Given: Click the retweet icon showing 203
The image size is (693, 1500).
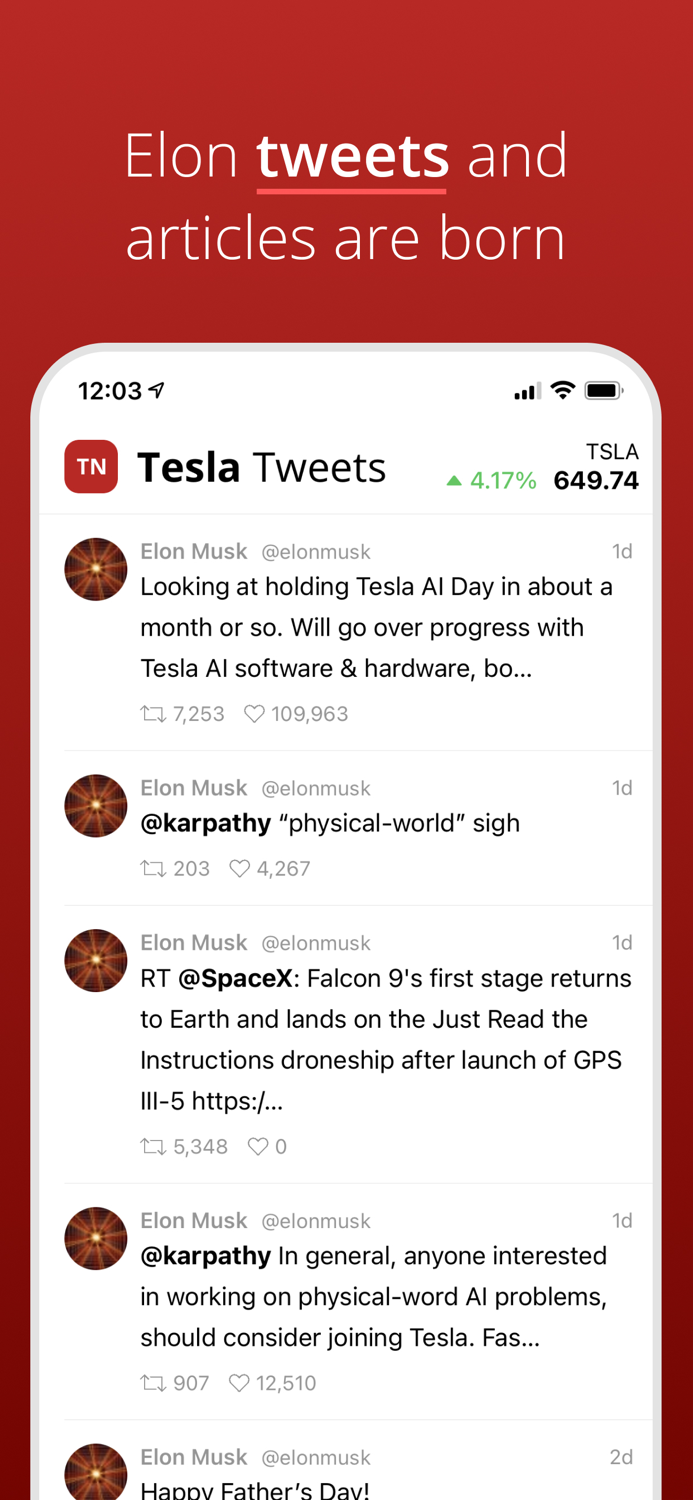Looking at the screenshot, I should point(151,869).
